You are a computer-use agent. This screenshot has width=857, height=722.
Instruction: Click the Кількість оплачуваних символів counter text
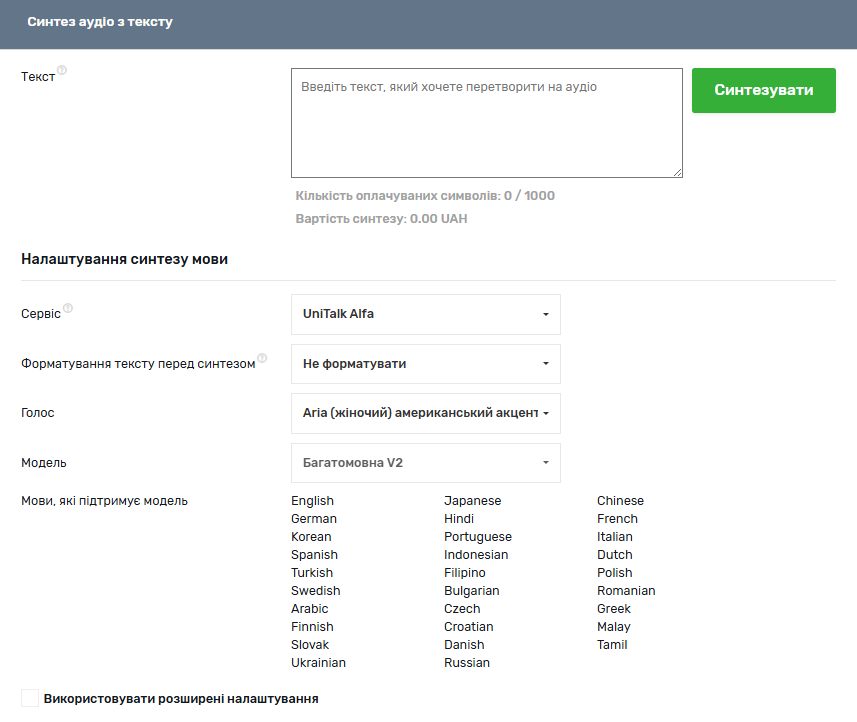click(425, 196)
